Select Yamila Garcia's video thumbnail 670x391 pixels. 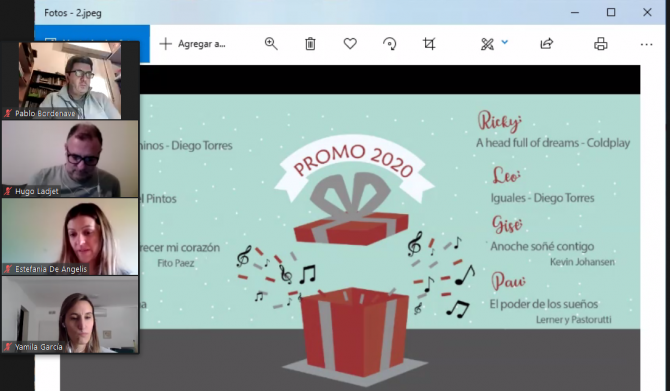tap(70, 315)
